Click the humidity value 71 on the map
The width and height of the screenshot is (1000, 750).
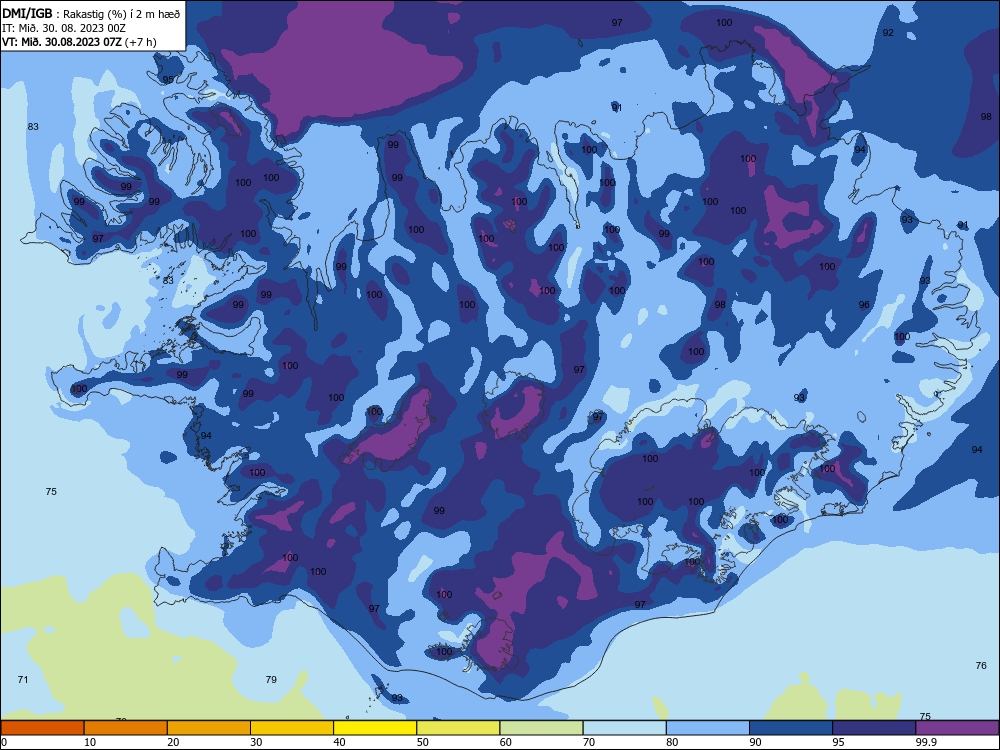pos(23,680)
